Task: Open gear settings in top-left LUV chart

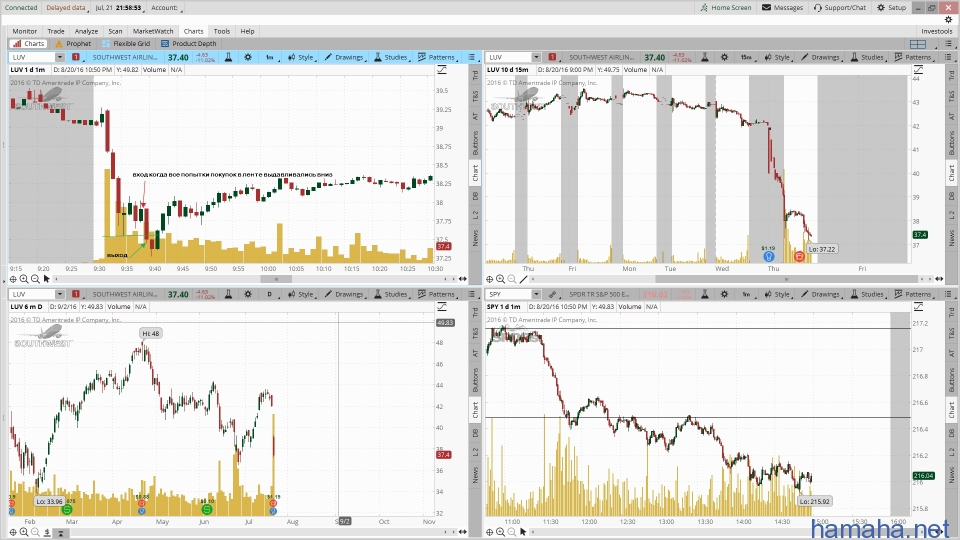Action: coord(248,57)
